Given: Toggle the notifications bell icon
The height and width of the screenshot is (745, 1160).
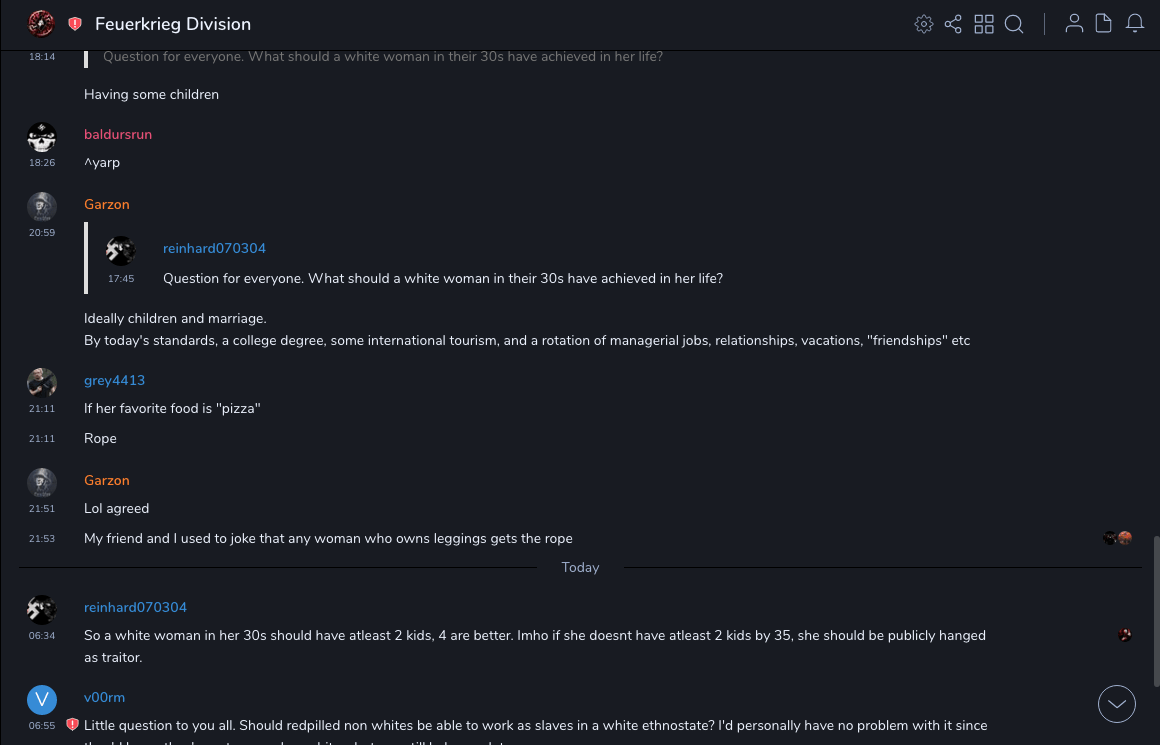Looking at the screenshot, I should click(x=1135, y=24).
